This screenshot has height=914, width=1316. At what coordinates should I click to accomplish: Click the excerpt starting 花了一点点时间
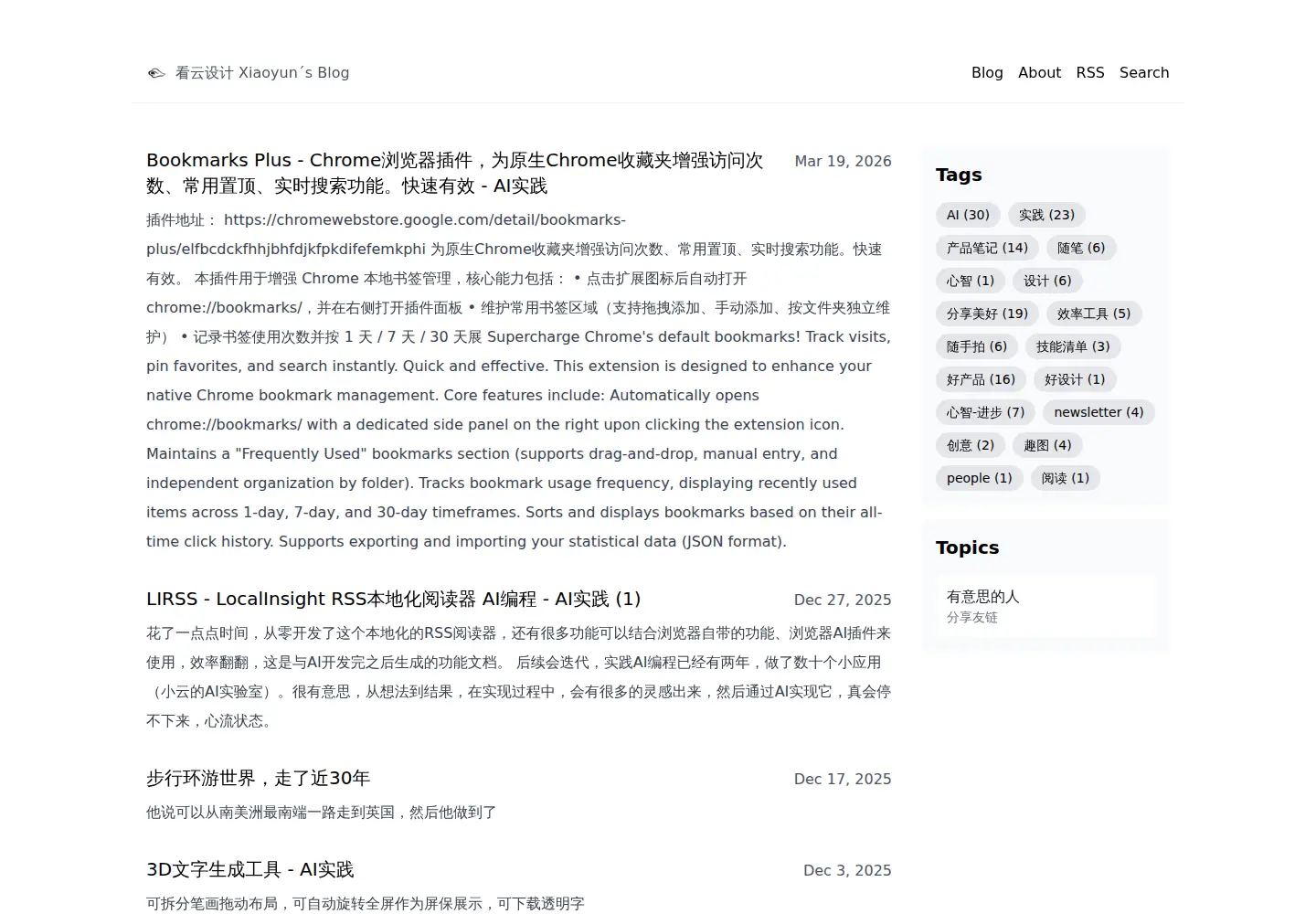[x=518, y=676]
